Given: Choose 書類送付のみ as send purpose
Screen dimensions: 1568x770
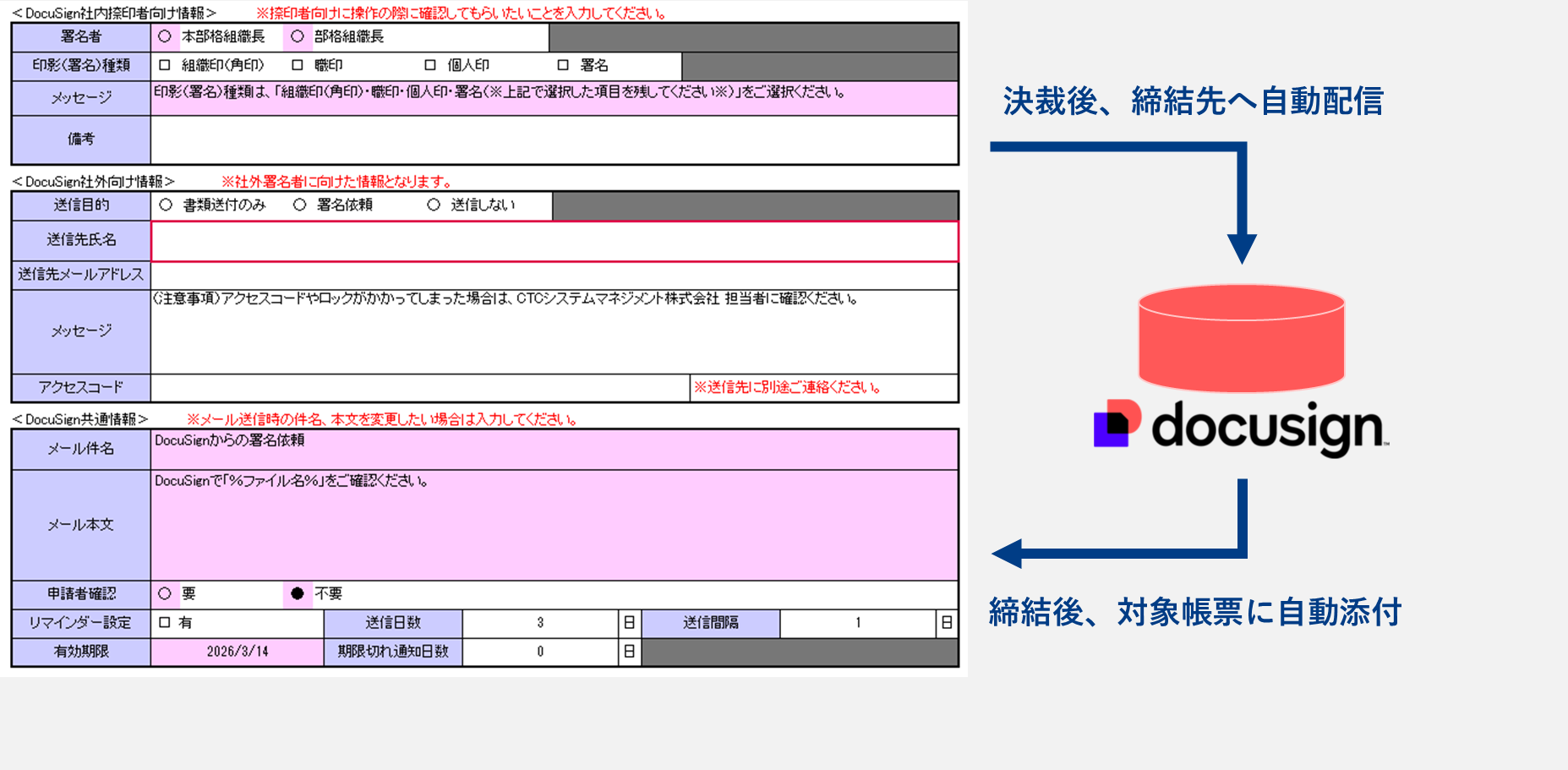Looking at the screenshot, I should coord(166,205).
